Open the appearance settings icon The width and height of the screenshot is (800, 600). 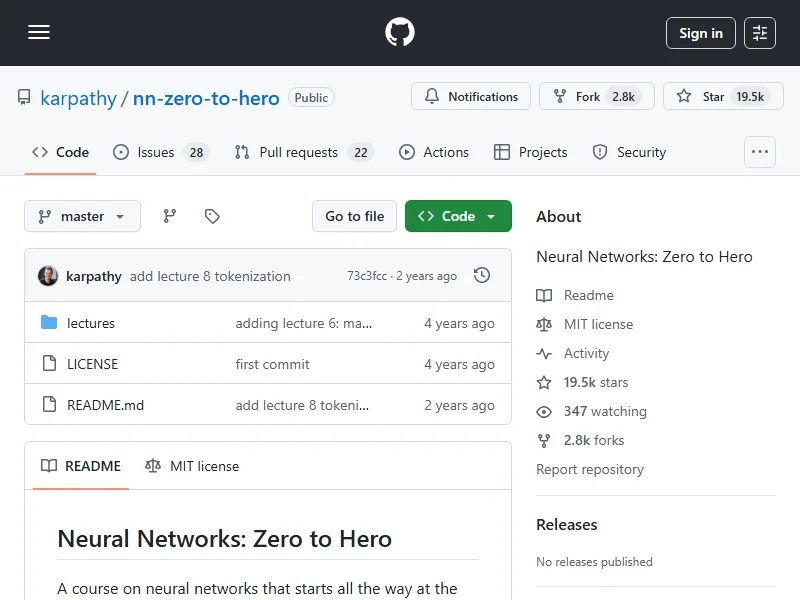pyautogui.click(x=760, y=33)
